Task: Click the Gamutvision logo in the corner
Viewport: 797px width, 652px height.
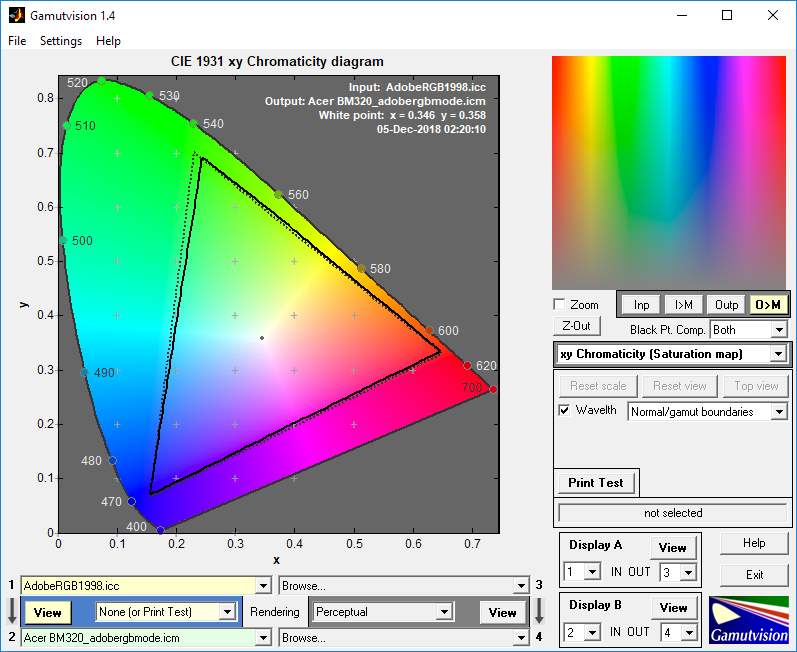Action: (749, 620)
